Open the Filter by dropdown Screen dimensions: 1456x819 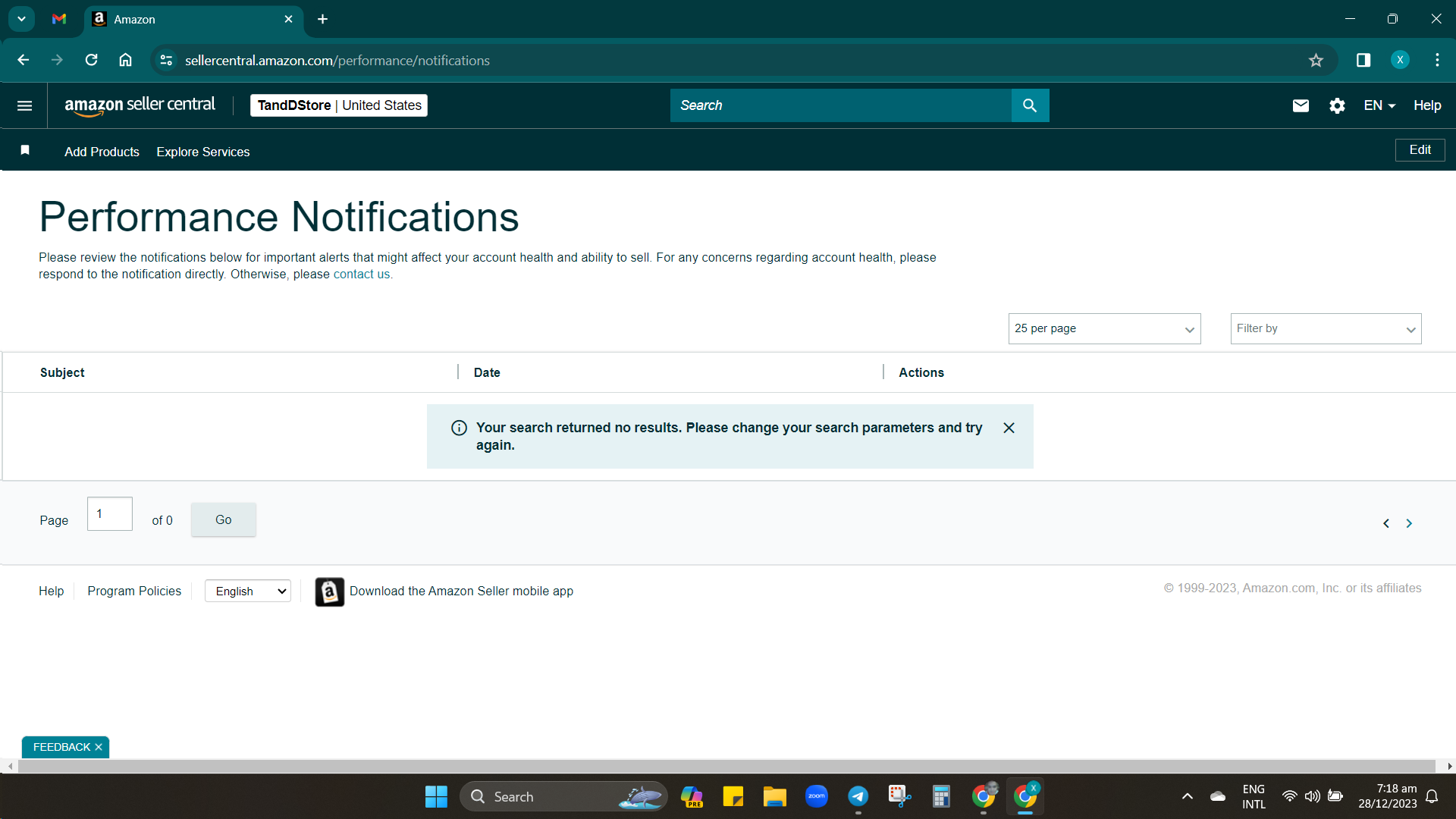pyautogui.click(x=1326, y=328)
